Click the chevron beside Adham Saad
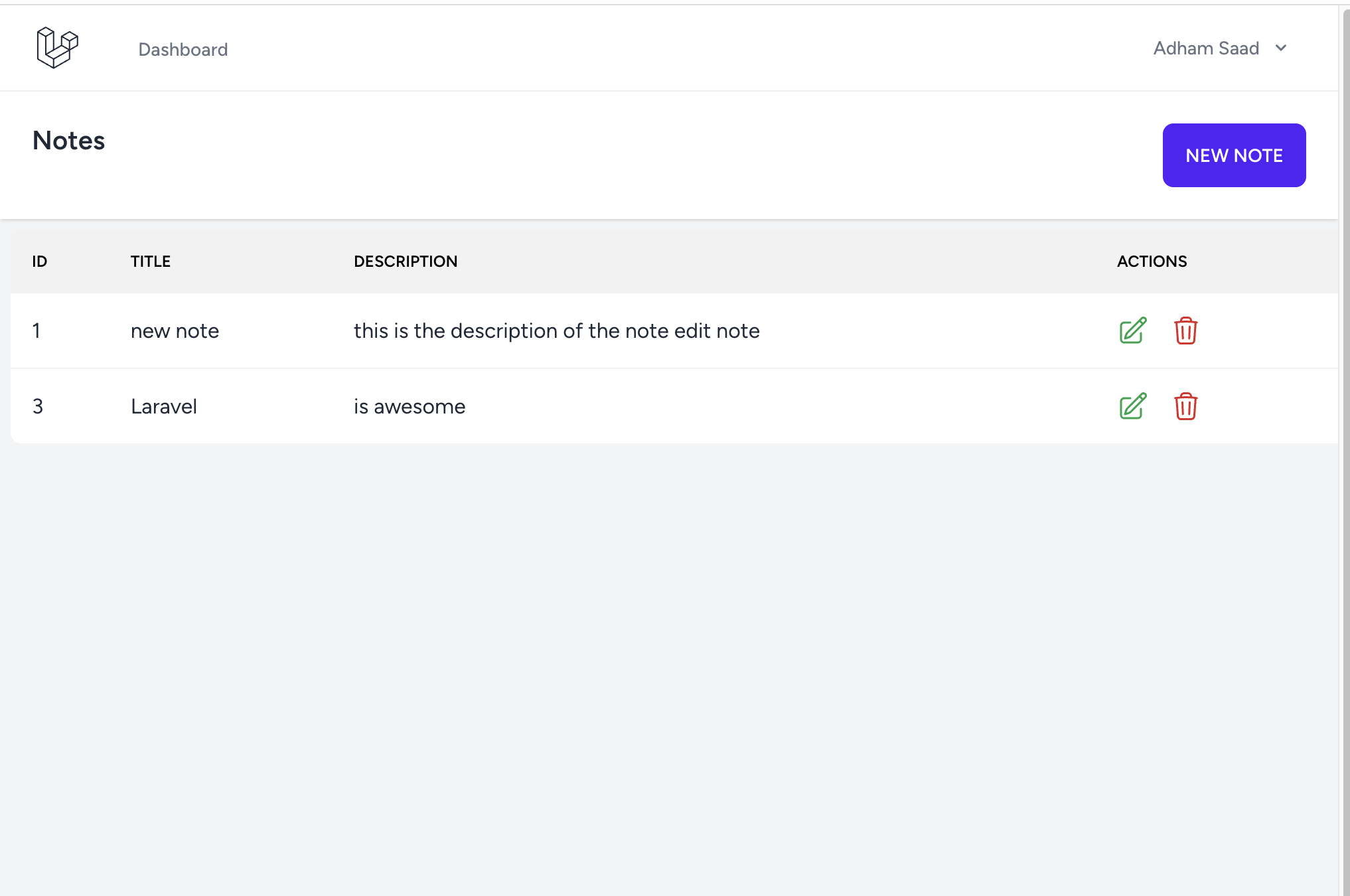 point(1281,48)
